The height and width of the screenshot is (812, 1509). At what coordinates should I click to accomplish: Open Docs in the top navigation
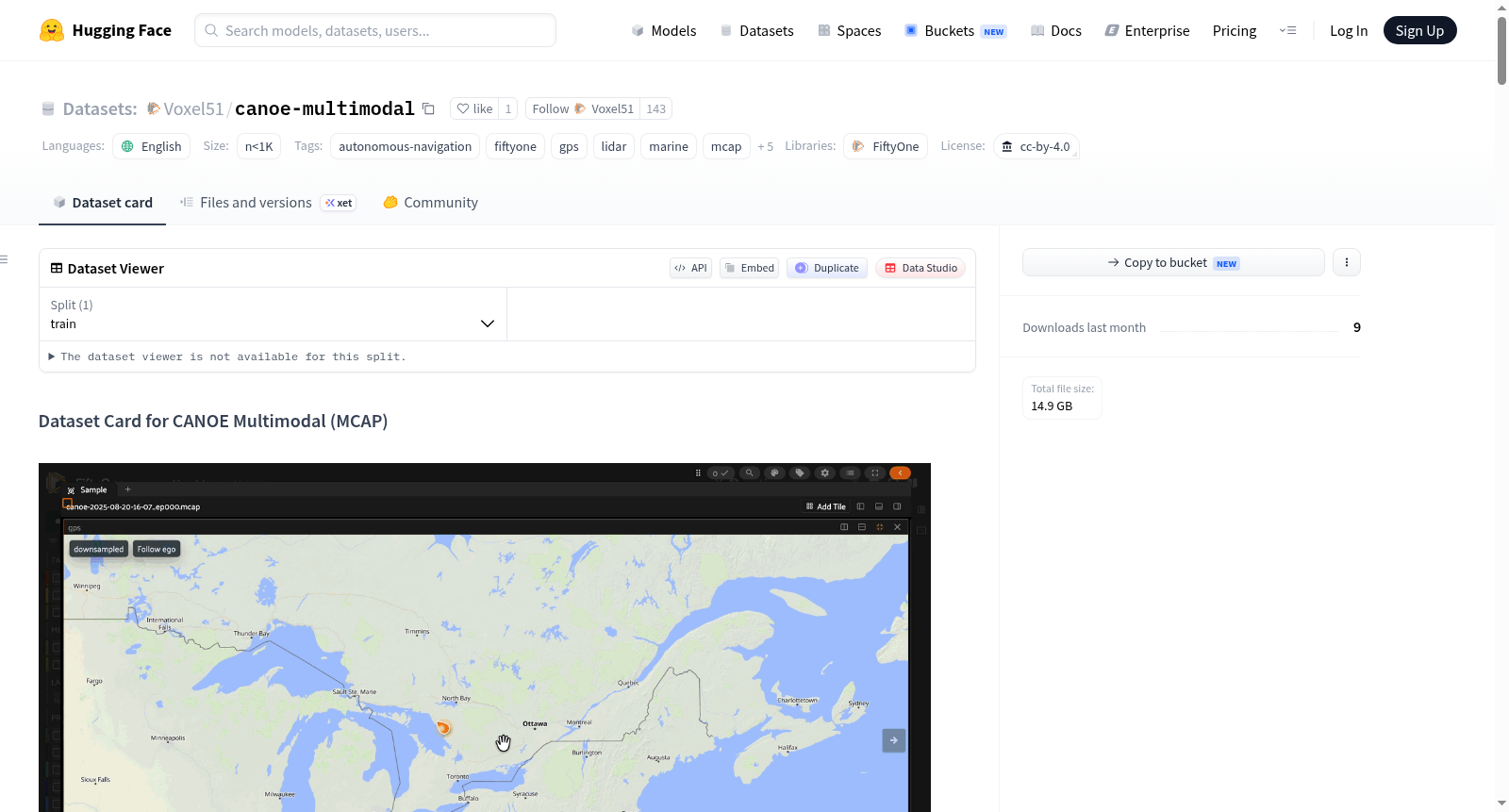(1055, 30)
